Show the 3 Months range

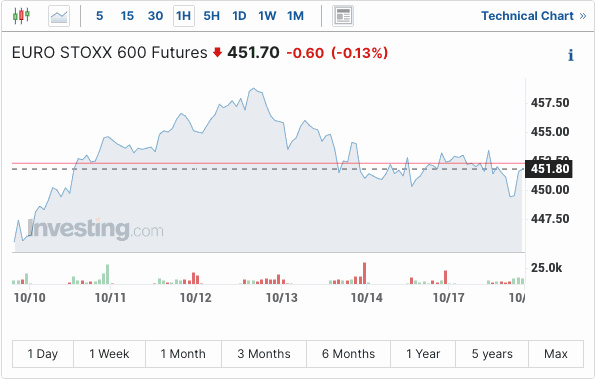tap(264, 354)
